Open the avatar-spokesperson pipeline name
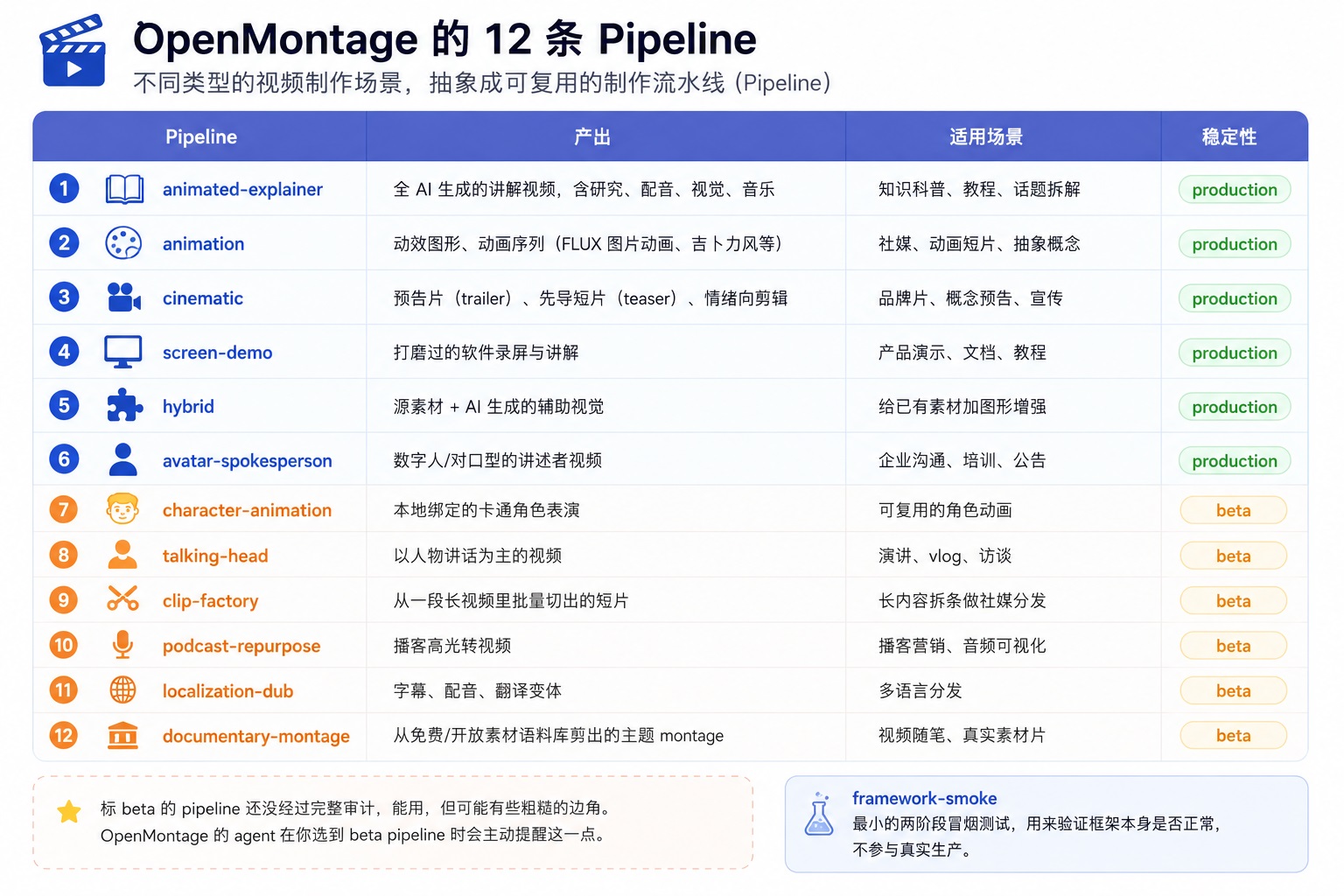 click(247, 460)
